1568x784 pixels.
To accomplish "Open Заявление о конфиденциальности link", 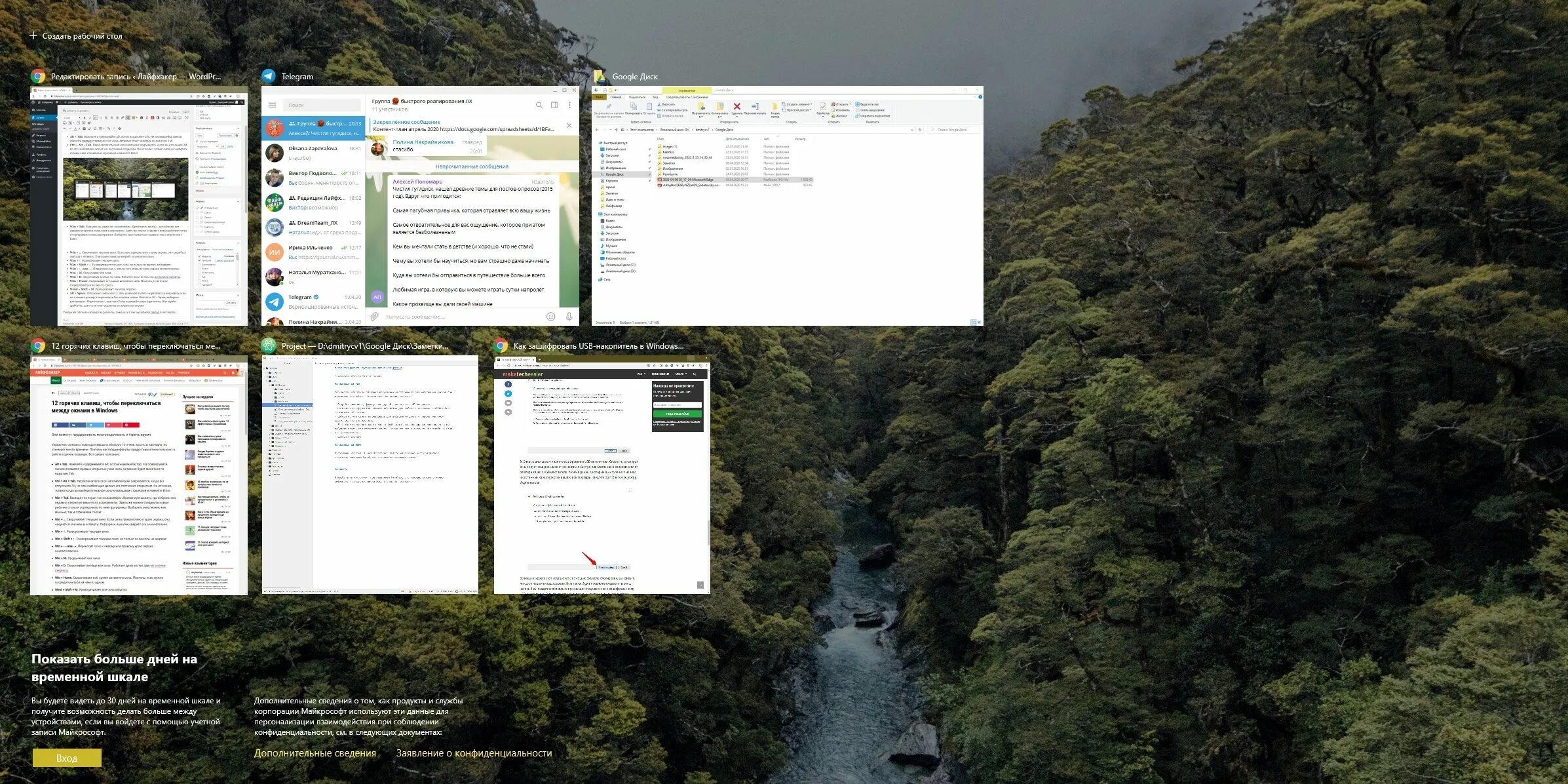I will click(474, 753).
